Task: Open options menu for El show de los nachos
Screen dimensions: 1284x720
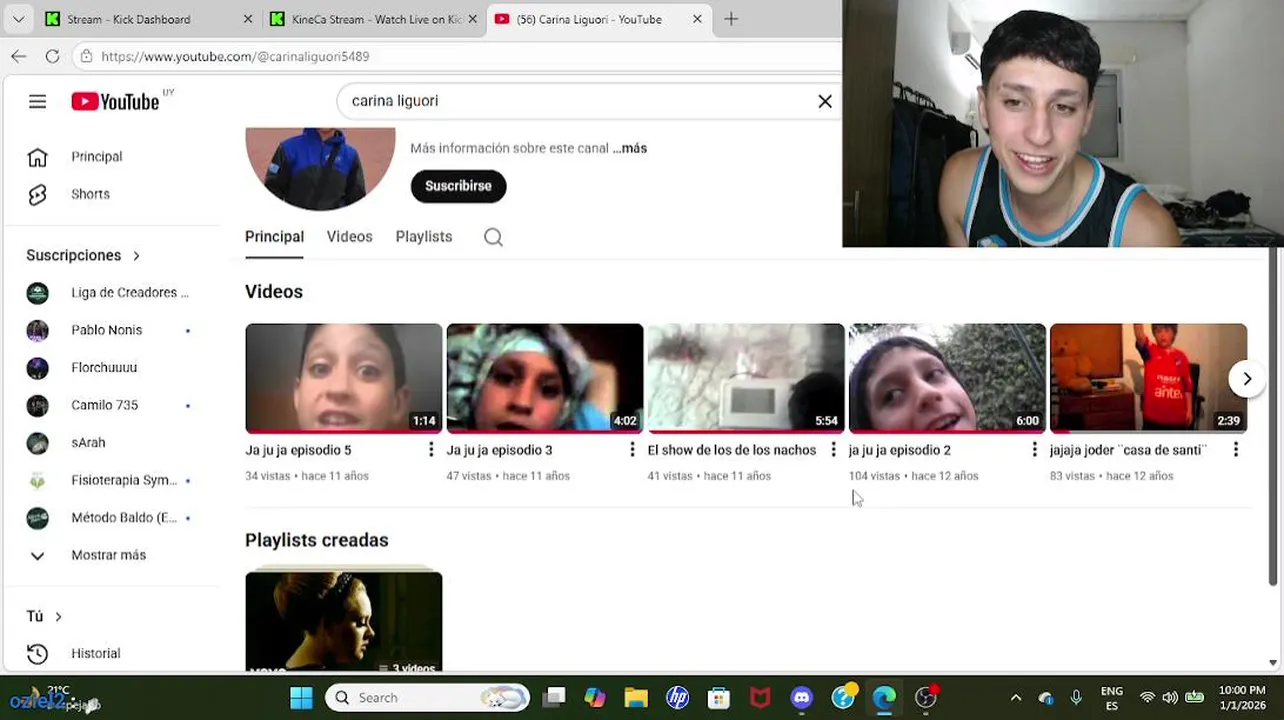Action: 833,450
